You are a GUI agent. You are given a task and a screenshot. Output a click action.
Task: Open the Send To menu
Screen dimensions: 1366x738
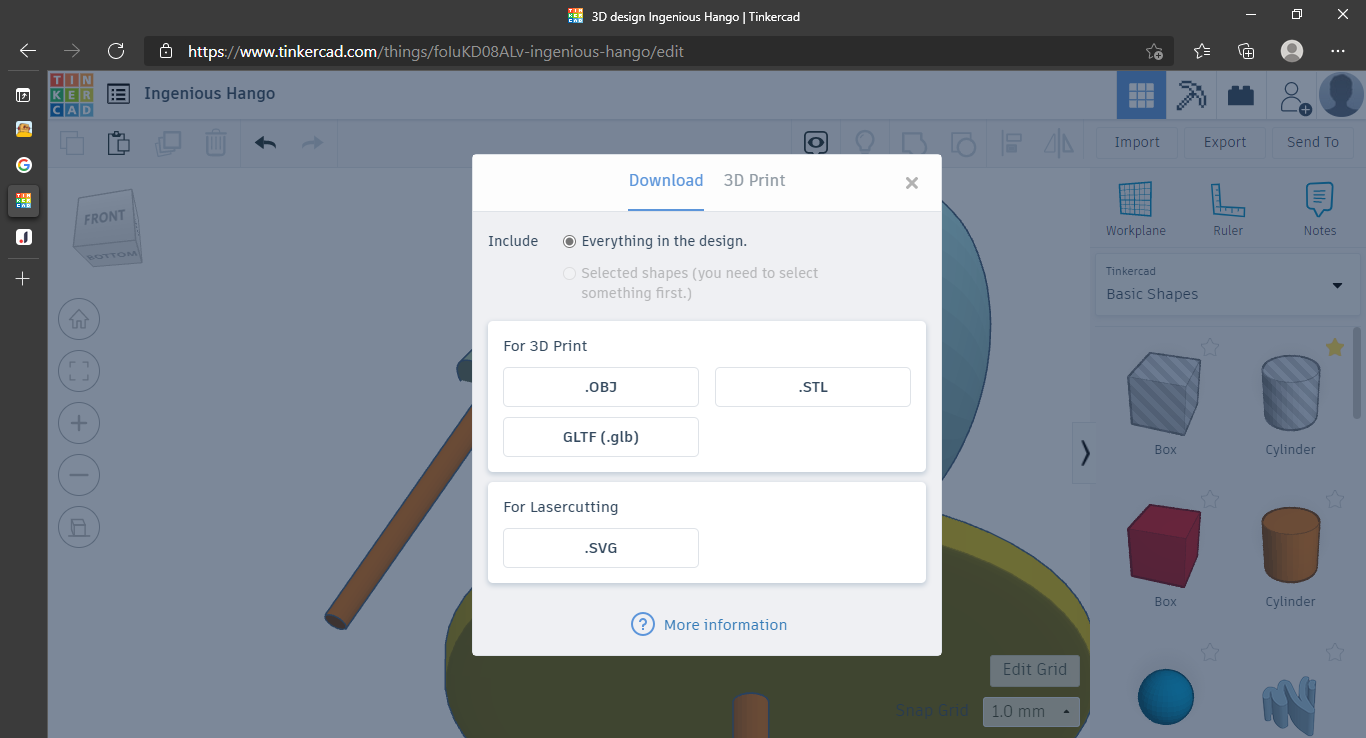pyautogui.click(x=1313, y=142)
